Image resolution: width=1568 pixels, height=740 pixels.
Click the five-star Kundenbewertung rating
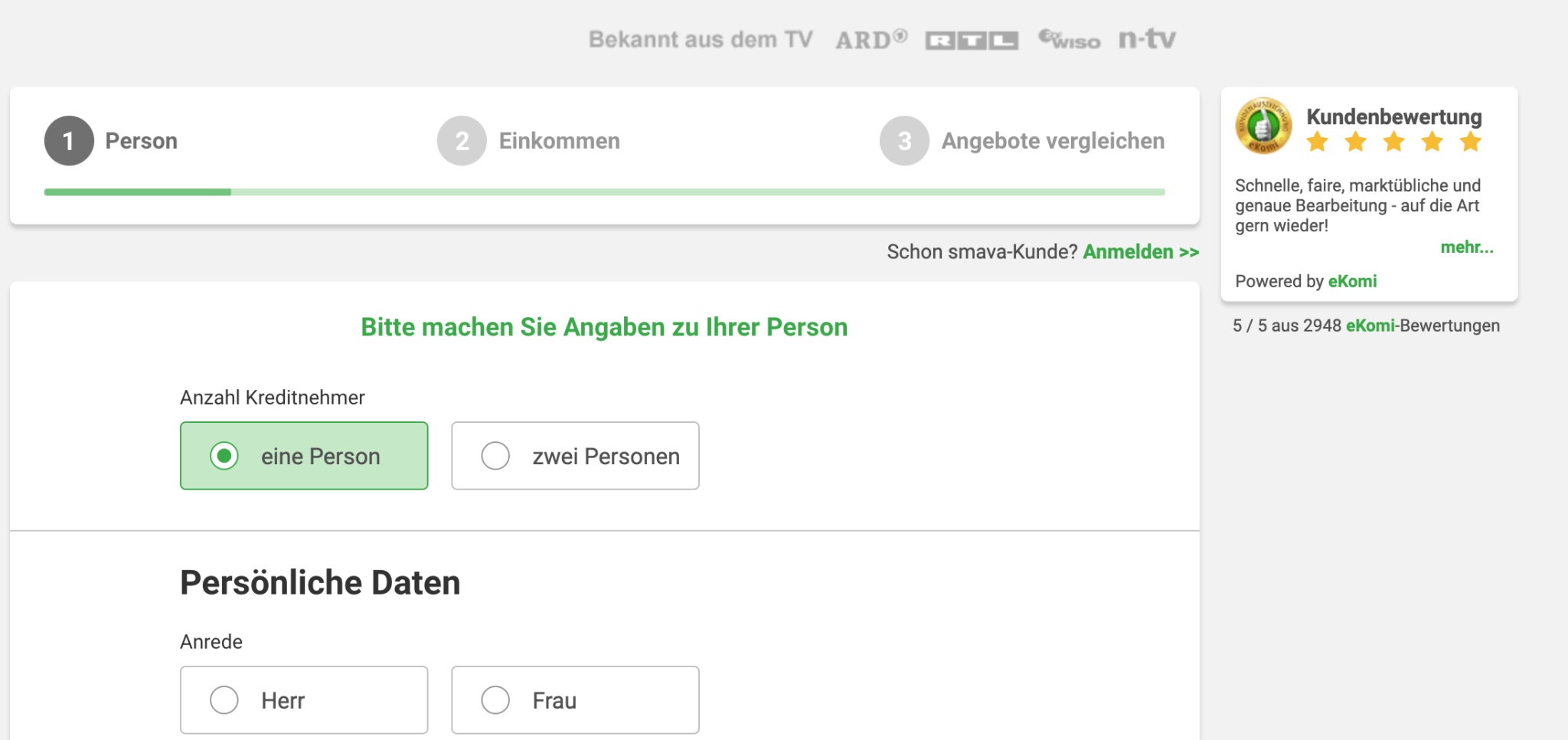pyautogui.click(x=1393, y=142)
